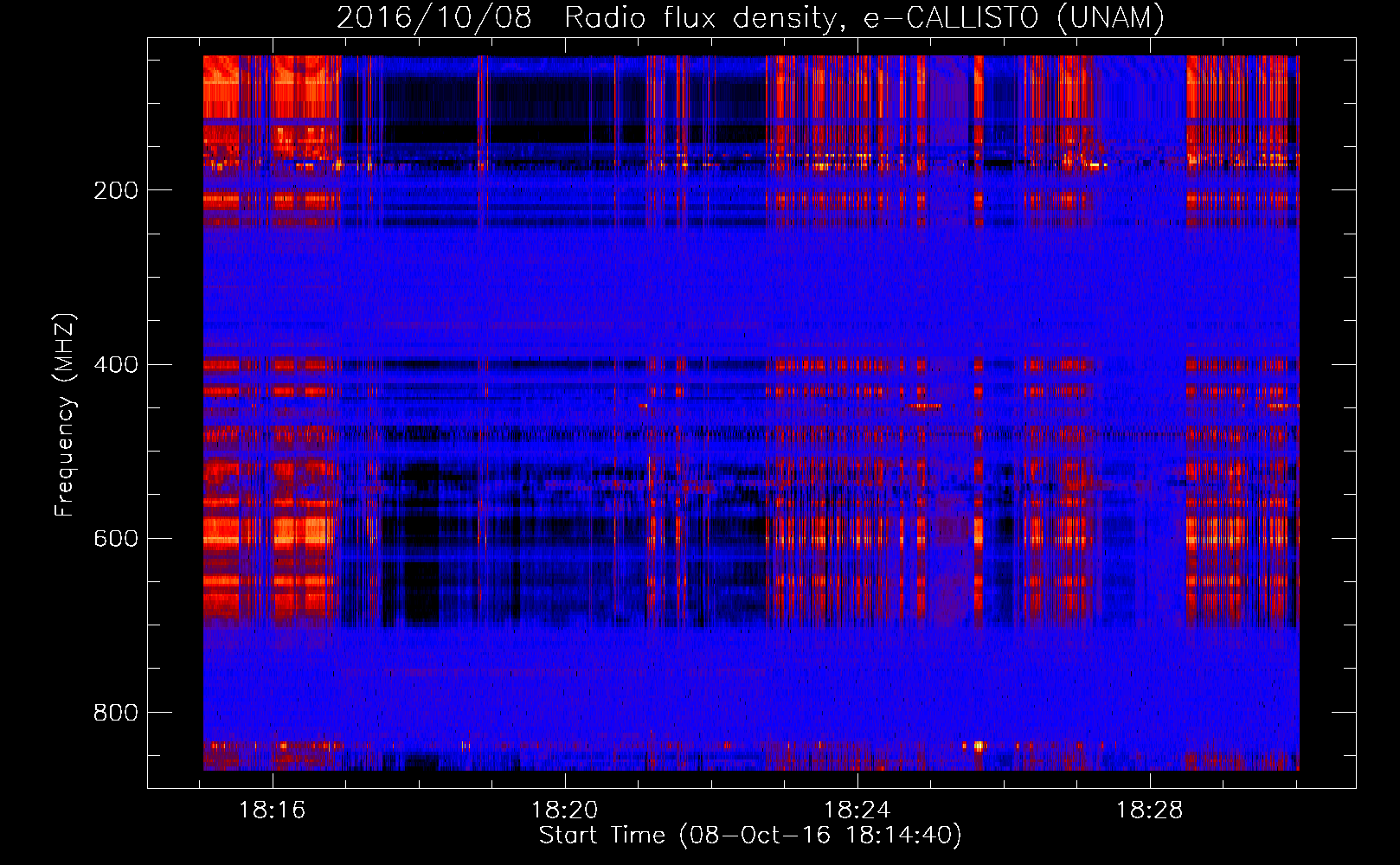The image size is (1400, 865).
Task: Click the 18:24 time tick label
Action: click(857, 811)
